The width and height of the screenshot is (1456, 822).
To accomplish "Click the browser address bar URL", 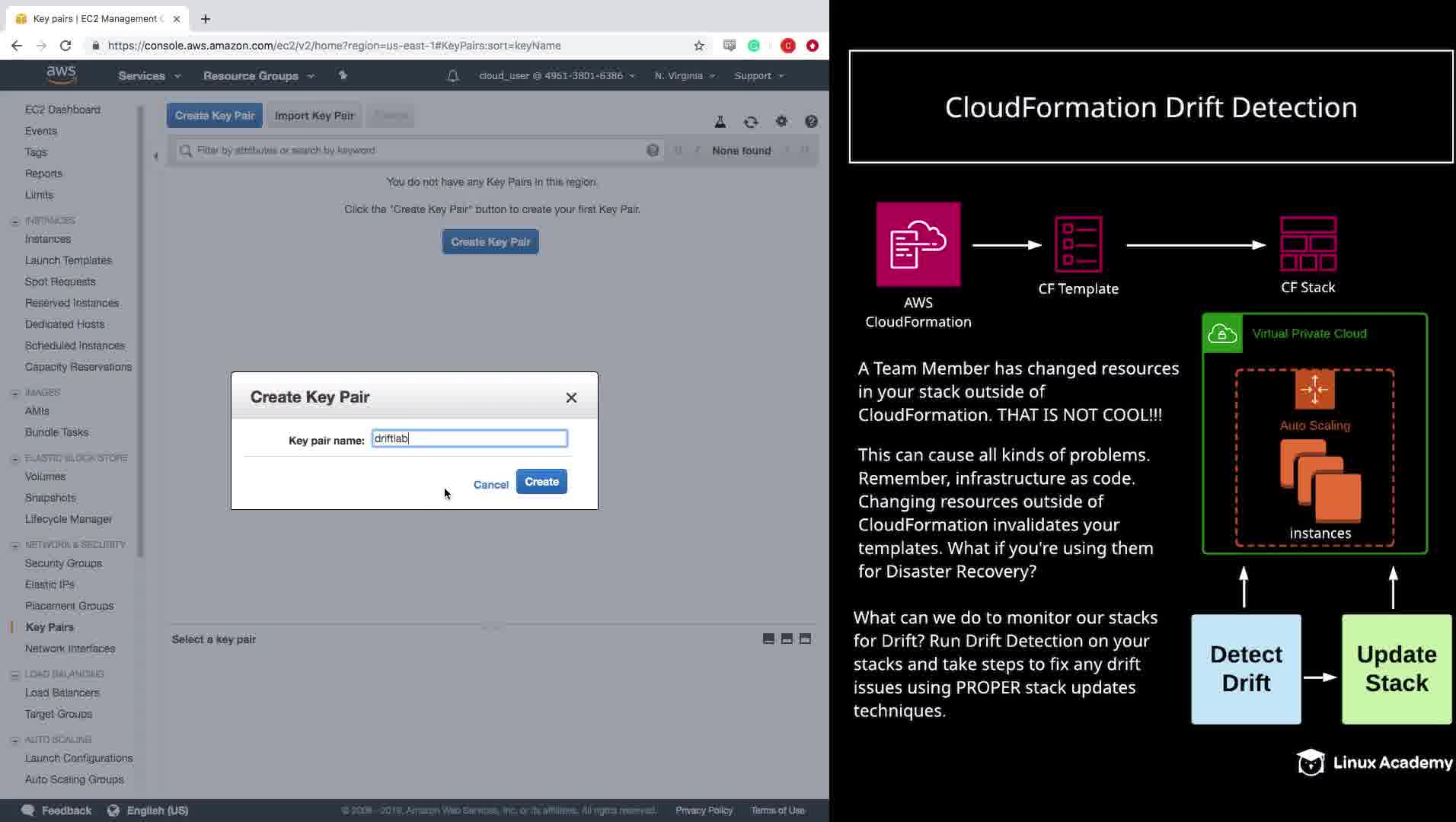I will tap(334, 46).
